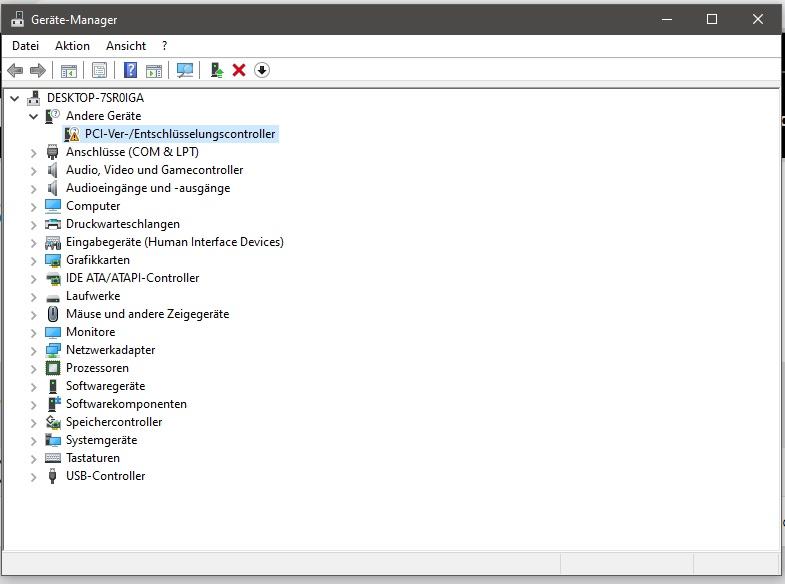Open the Aktion menu
This screenshot has width=785, height=584.
[73, 46]
